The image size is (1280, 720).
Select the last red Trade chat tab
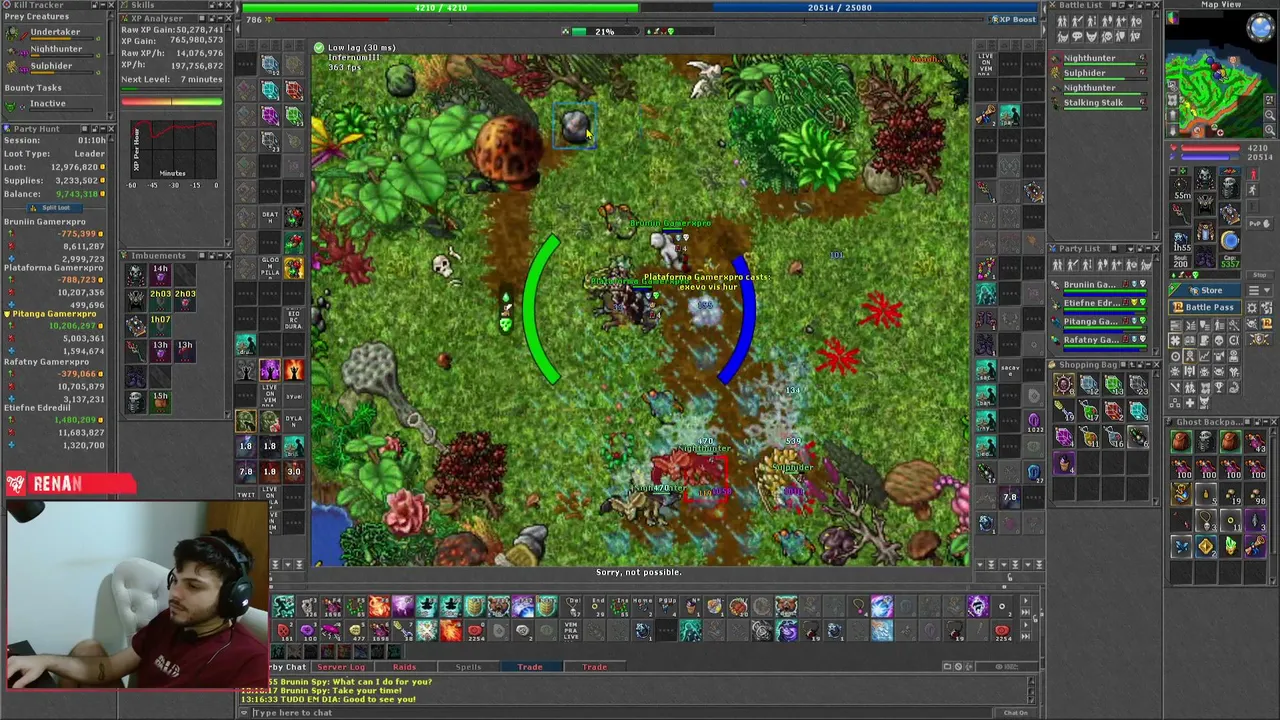pyautogui.click(x=594, y=667)
